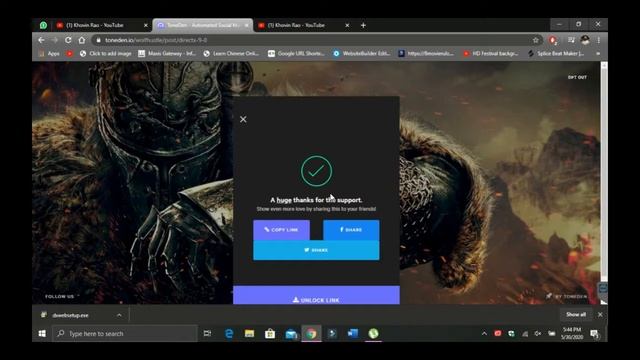Image resolution: width=640 pixels, height=360 pixels.
Task: Open the Apps bookmark shortcut
Action: (x=49, y=53)
